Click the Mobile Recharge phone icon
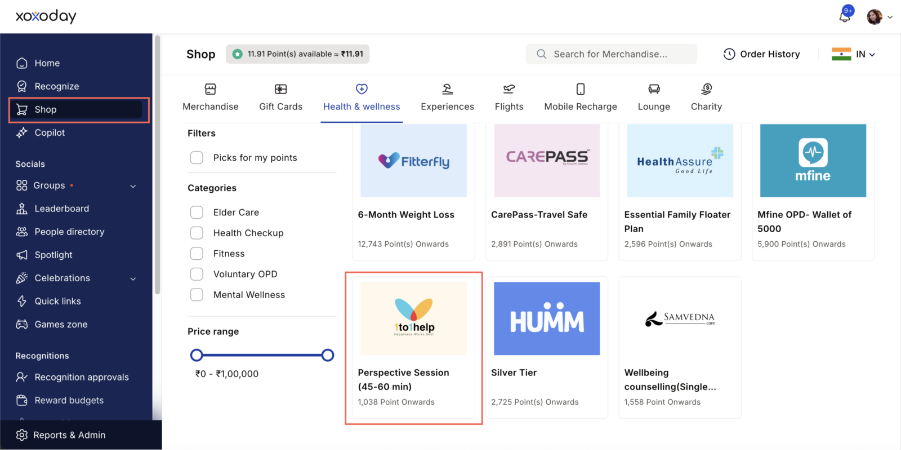Image resolution: width=901 pixels, height=450 pixels. pos(580,89)
